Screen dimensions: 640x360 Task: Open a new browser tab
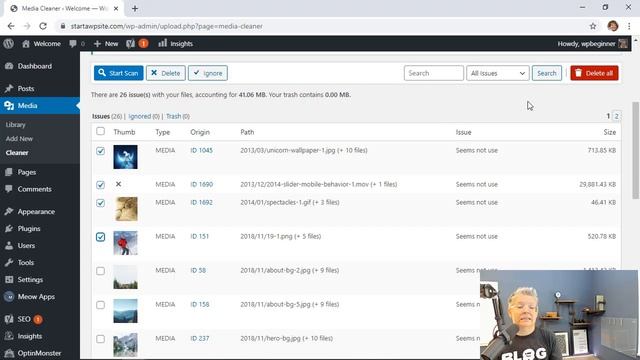pyautogui.click(x=135, y=8)
